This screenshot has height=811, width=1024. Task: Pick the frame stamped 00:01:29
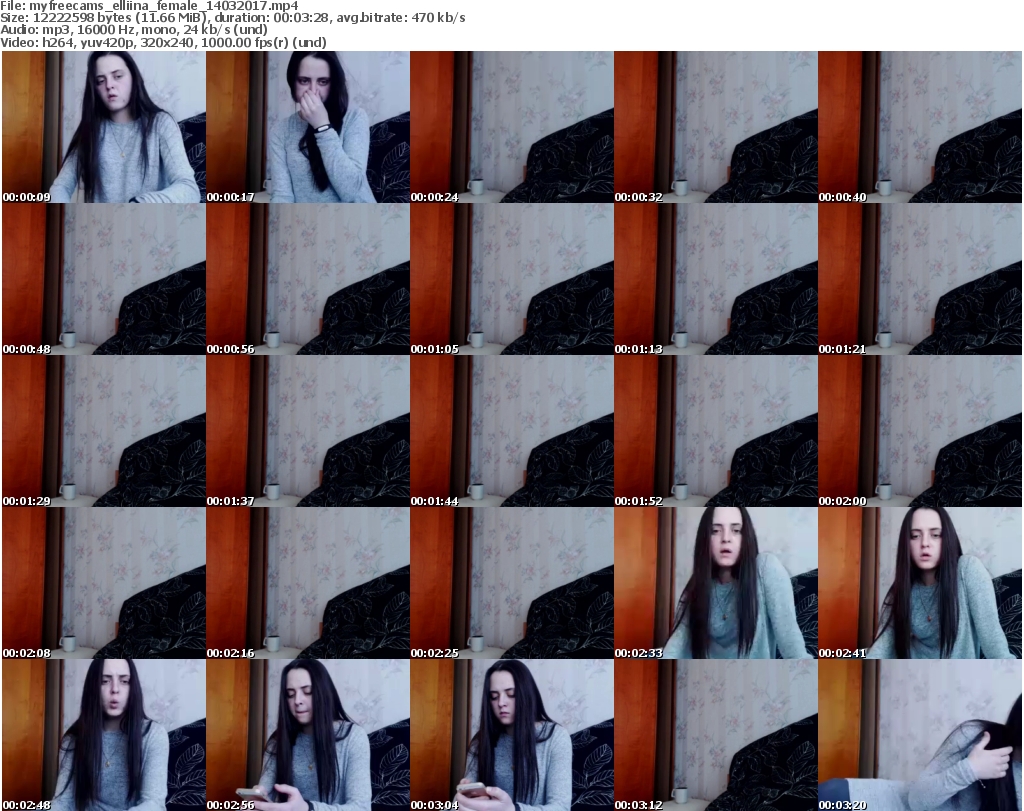point(104,431)
